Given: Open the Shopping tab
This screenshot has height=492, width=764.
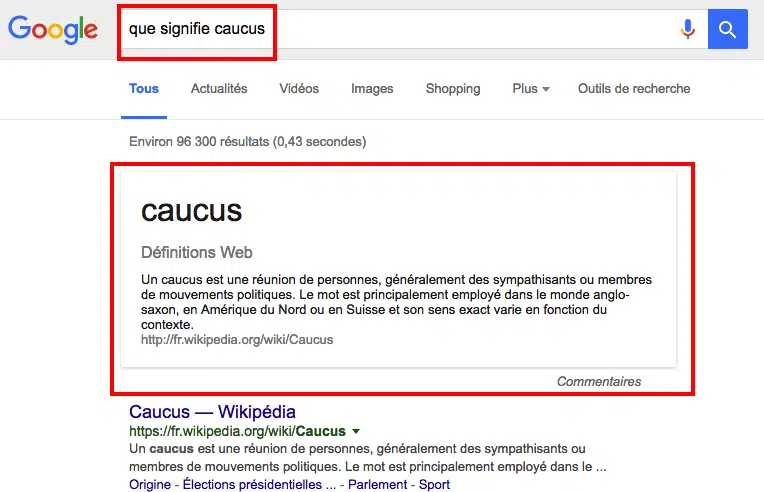Looking at the screenshot, I should click(453, 89).
